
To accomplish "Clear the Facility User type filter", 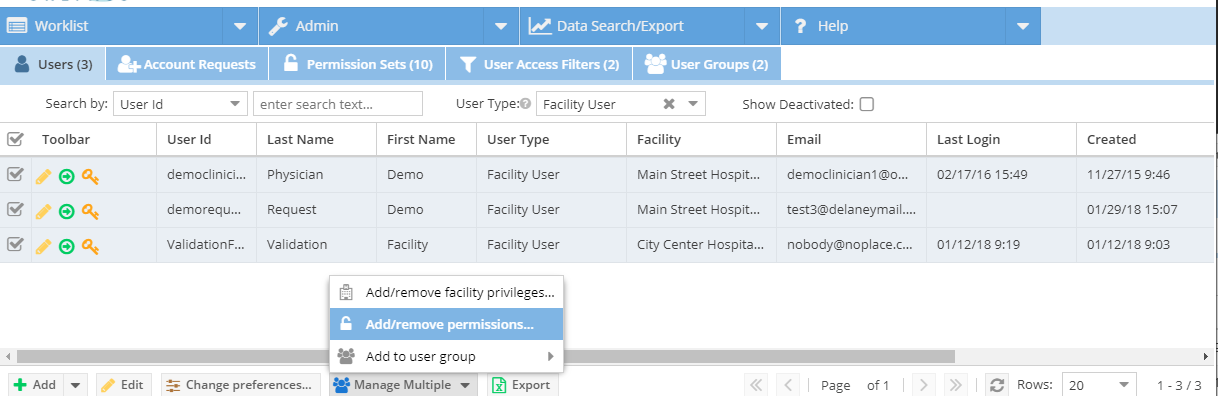I will click(669, 104).
